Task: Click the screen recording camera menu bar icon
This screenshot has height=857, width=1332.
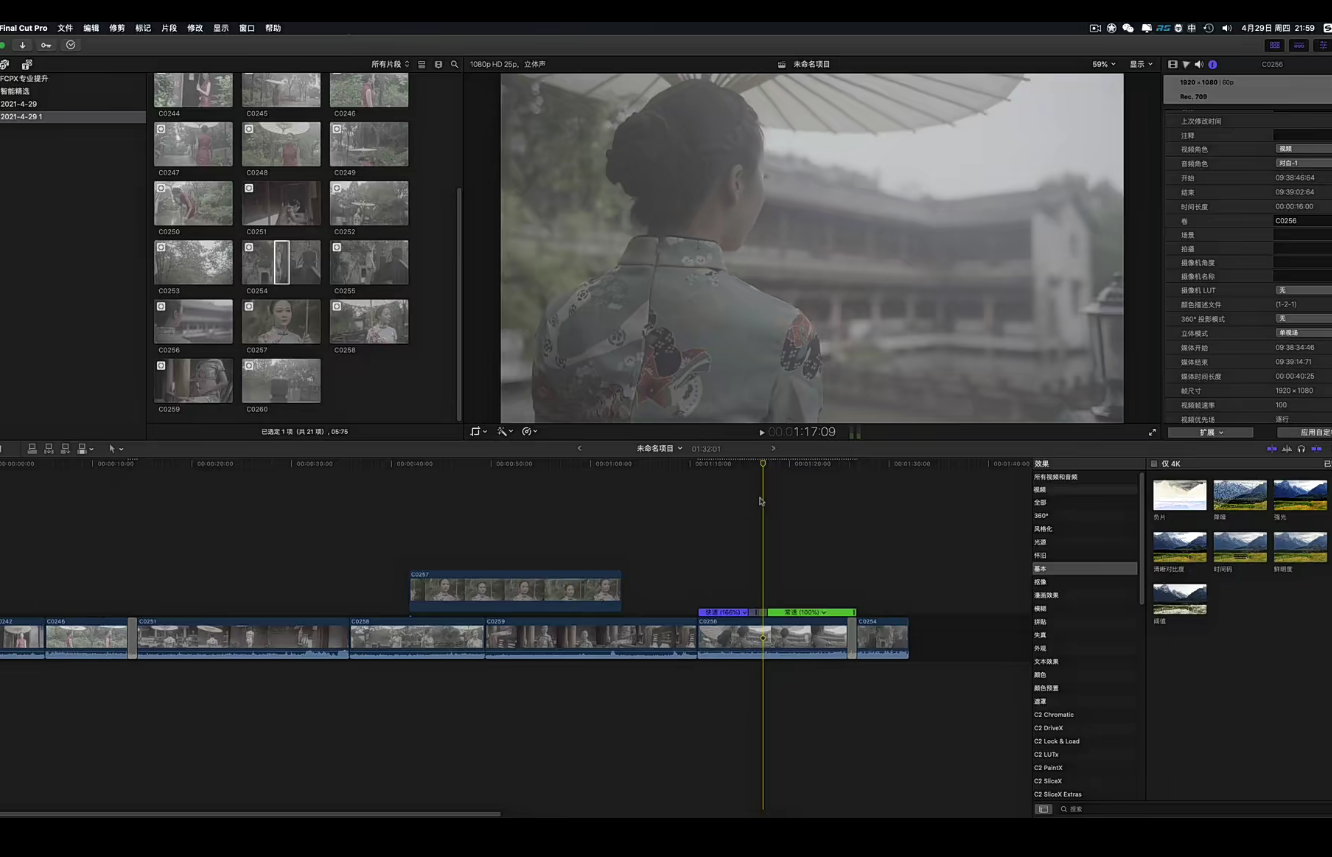Action: coord(1095,28)
